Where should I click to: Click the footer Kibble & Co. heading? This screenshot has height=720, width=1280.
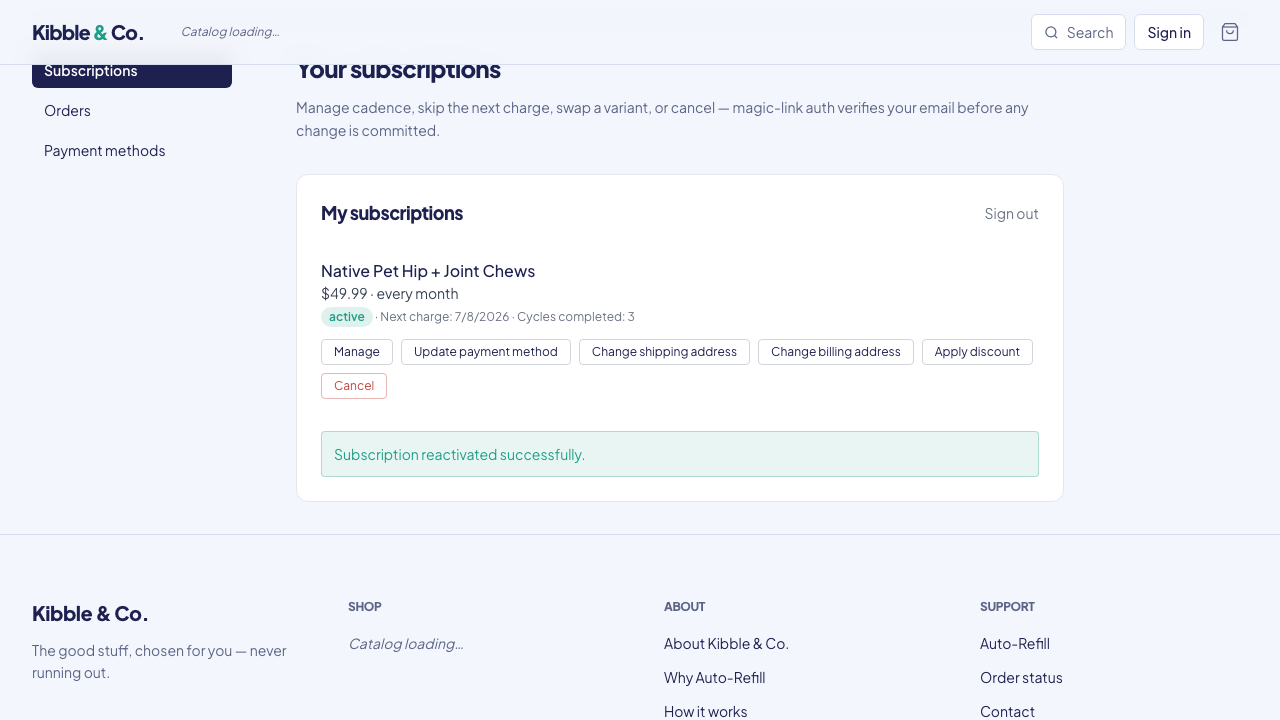coord(90,614)
